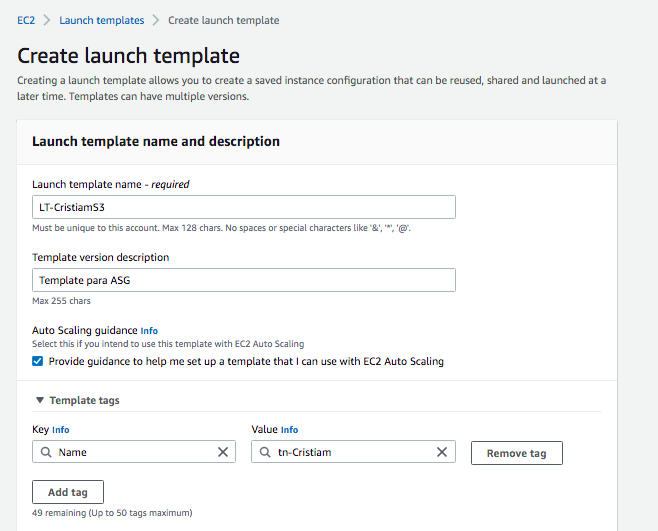Clear the Name key field with X icon
658x531 pixels.
coord(223,452)
